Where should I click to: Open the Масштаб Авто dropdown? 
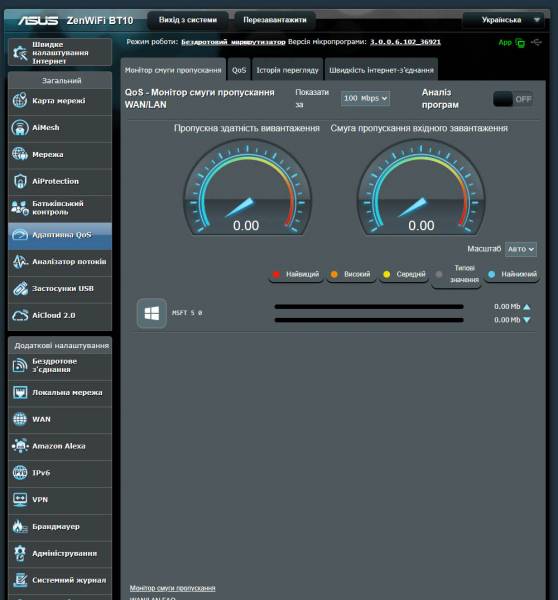[520, 249]
